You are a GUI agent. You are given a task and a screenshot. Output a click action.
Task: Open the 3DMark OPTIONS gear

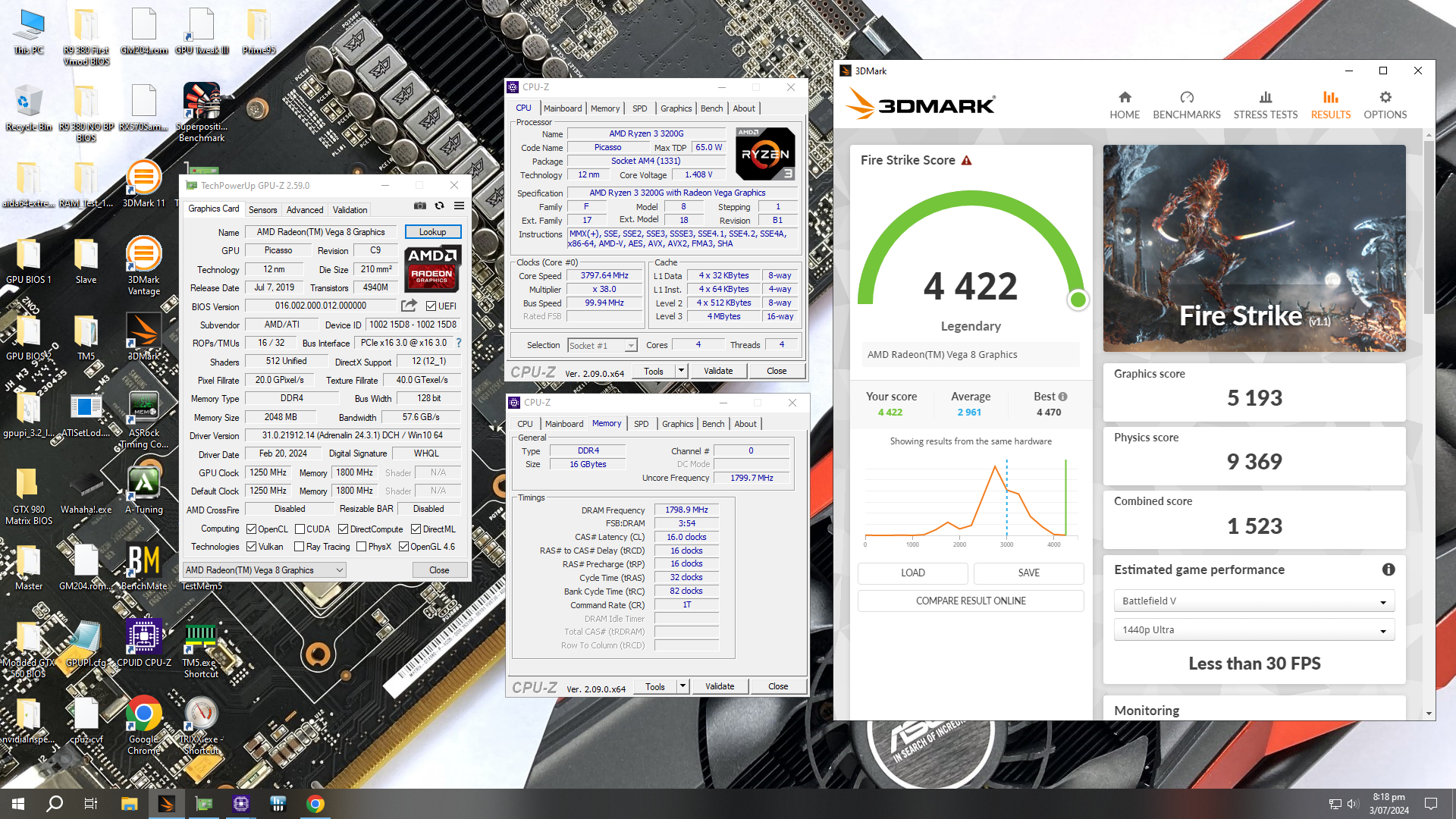1385,105
